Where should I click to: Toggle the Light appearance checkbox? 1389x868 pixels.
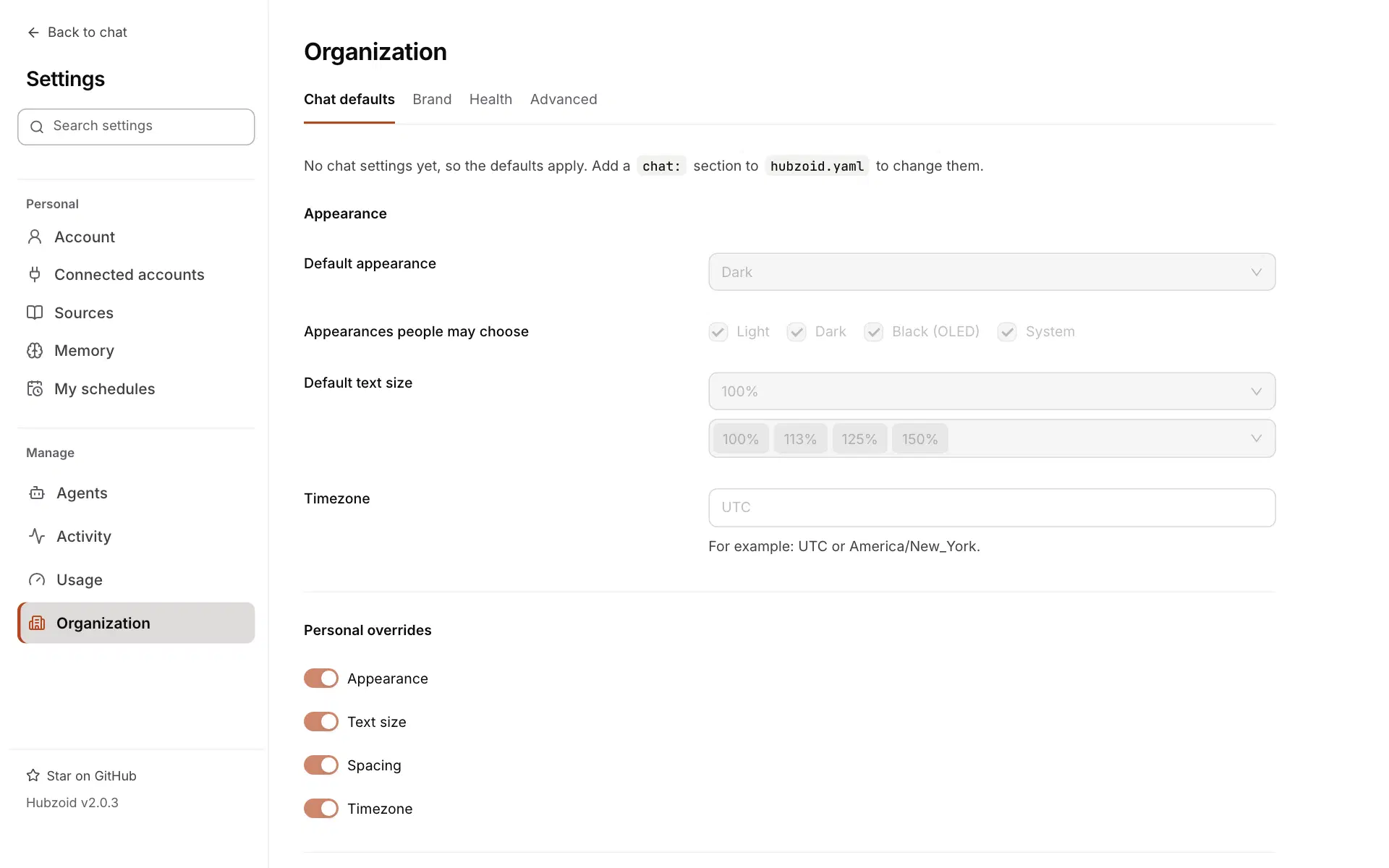[x=718, y=332]
